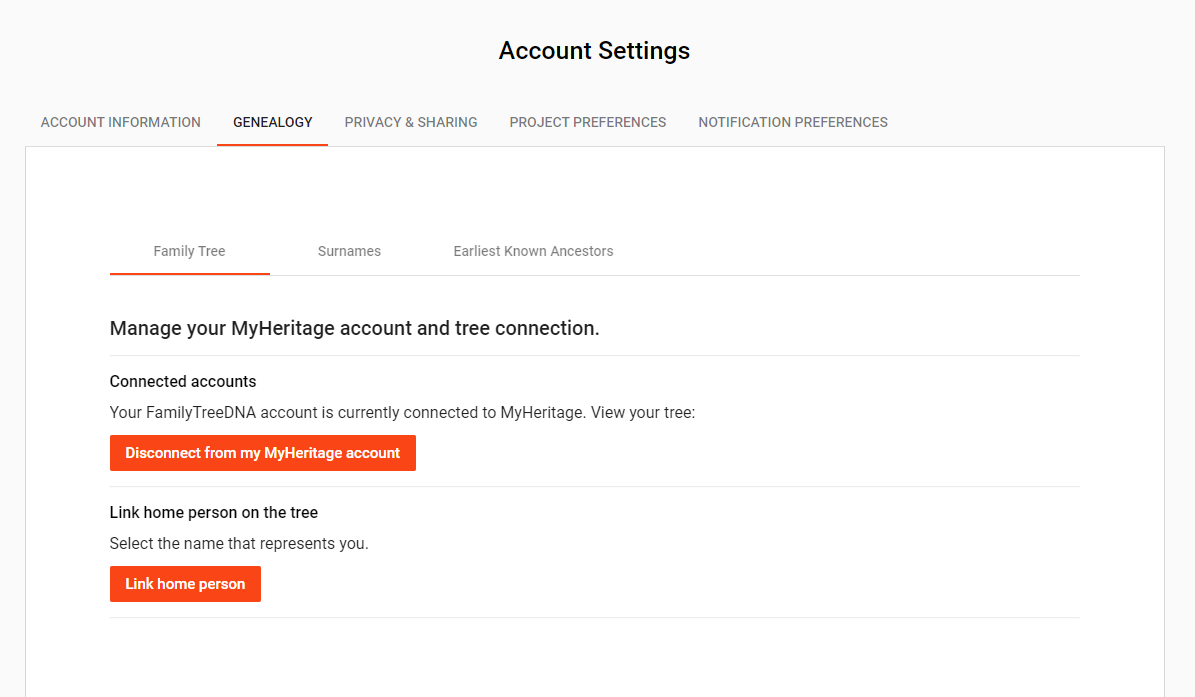
Task: Click the 'Connected accounts' section label
Action: coord(183,382)
